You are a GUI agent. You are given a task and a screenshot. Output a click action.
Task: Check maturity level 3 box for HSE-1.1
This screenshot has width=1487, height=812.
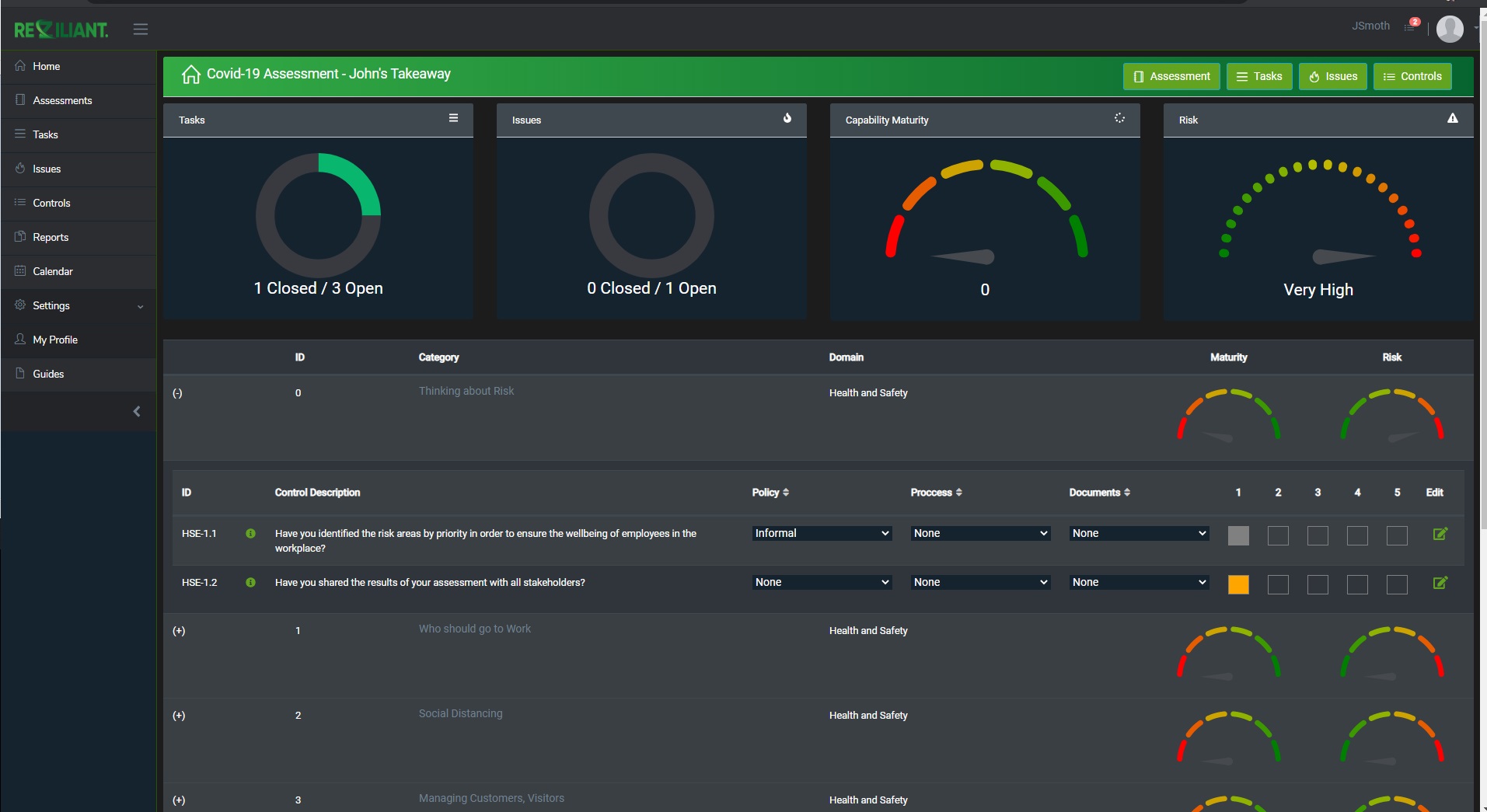click(x=1318, y=535)
